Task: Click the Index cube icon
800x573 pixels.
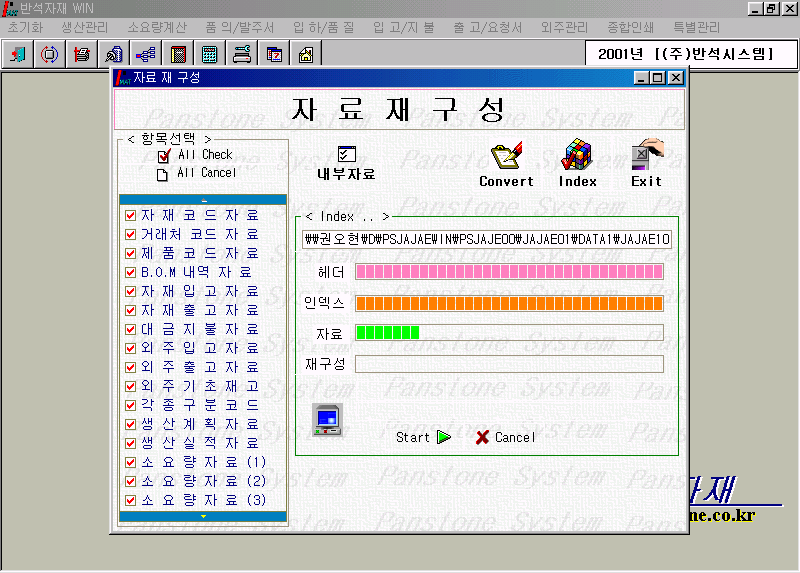Action: [x=577, y=157]
